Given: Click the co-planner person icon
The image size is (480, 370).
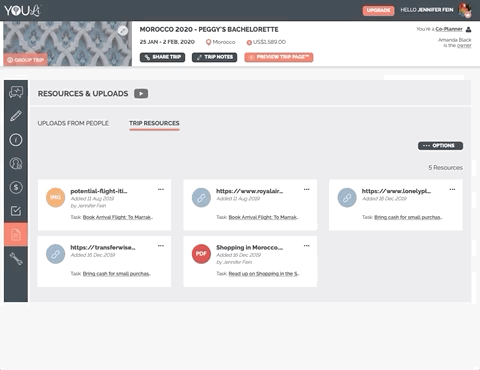Looking at the screenshot, I should [468, 29].
